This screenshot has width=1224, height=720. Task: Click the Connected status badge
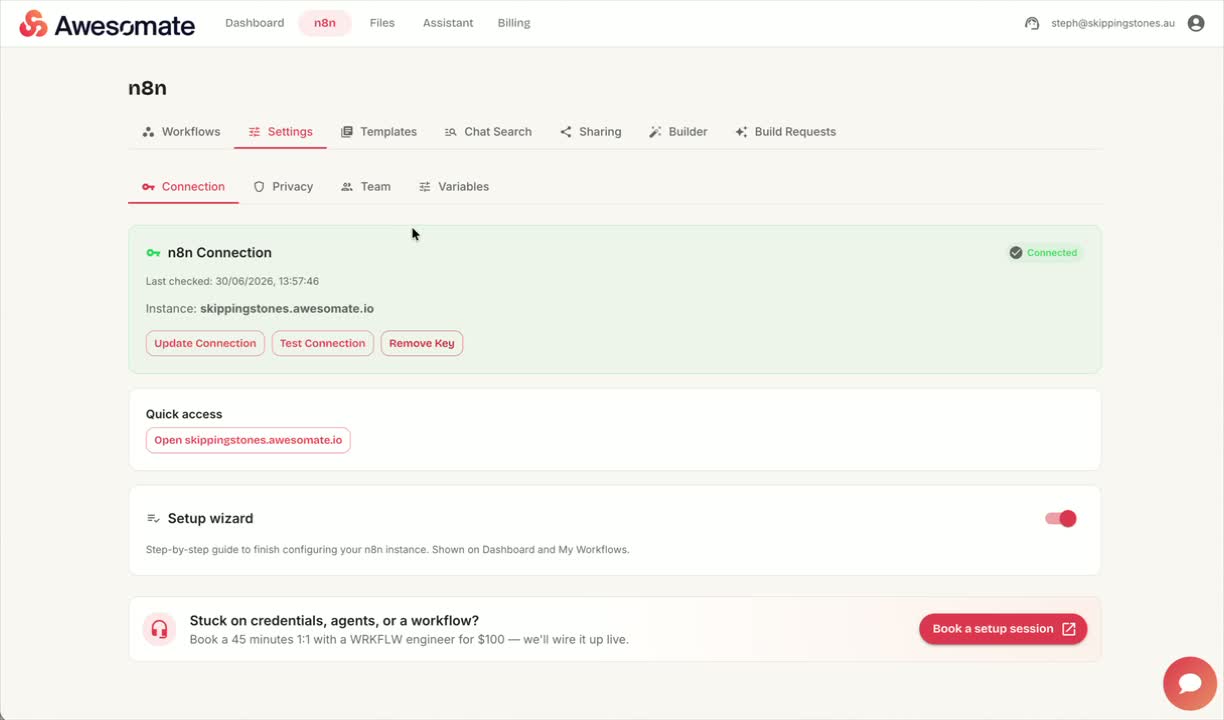point(1044,253)
